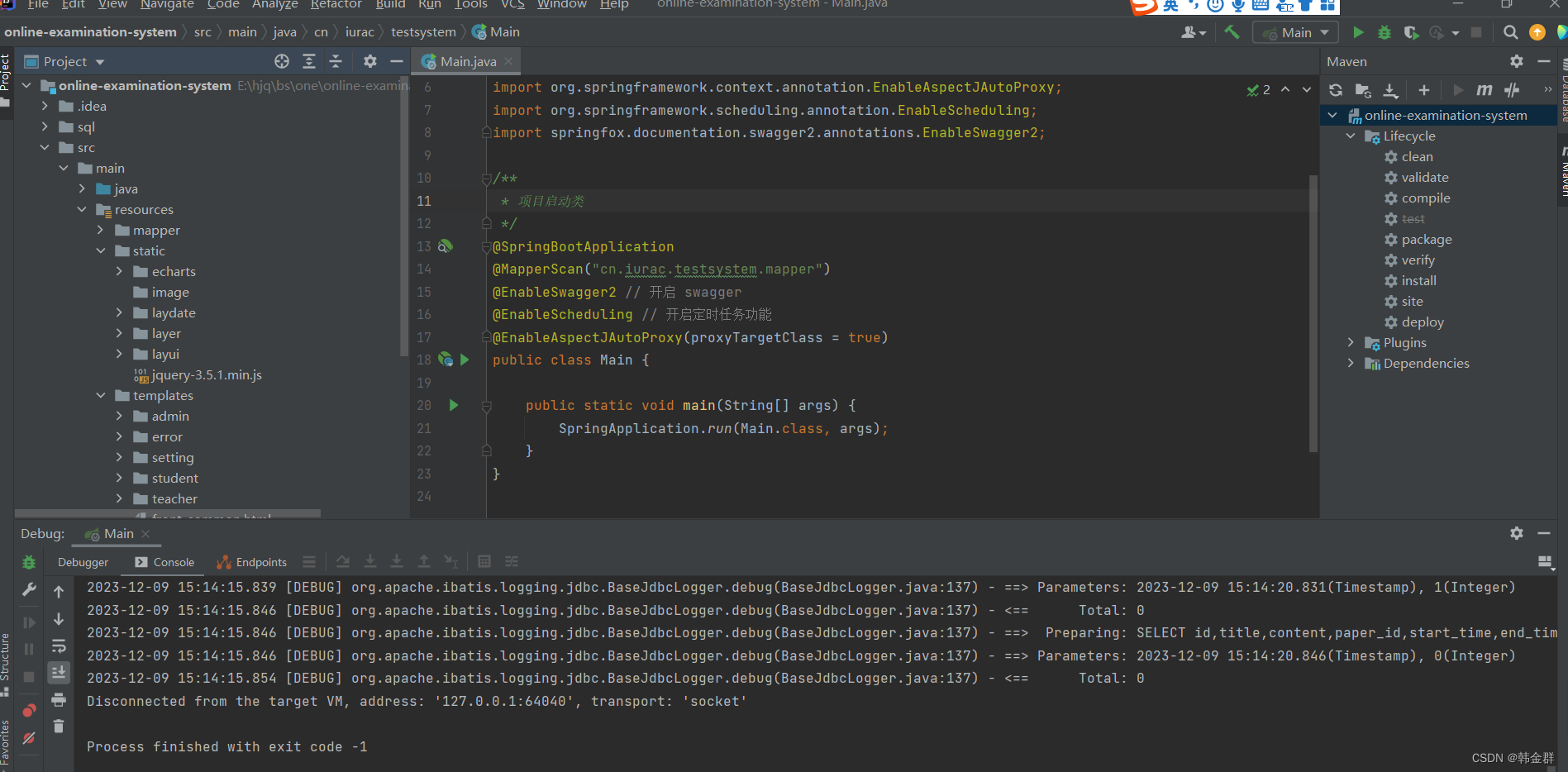Click the orange IDE update arrow icon
The width and height of the screenshot is (1568, 772).
pos(1537,32)
